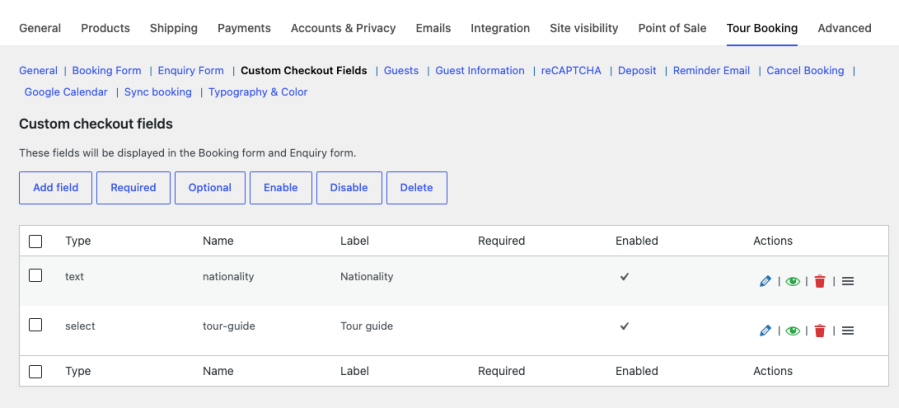Screen dimensions: 899x408
Task: Open the Deposit settings link
Action: click(638, 70)
